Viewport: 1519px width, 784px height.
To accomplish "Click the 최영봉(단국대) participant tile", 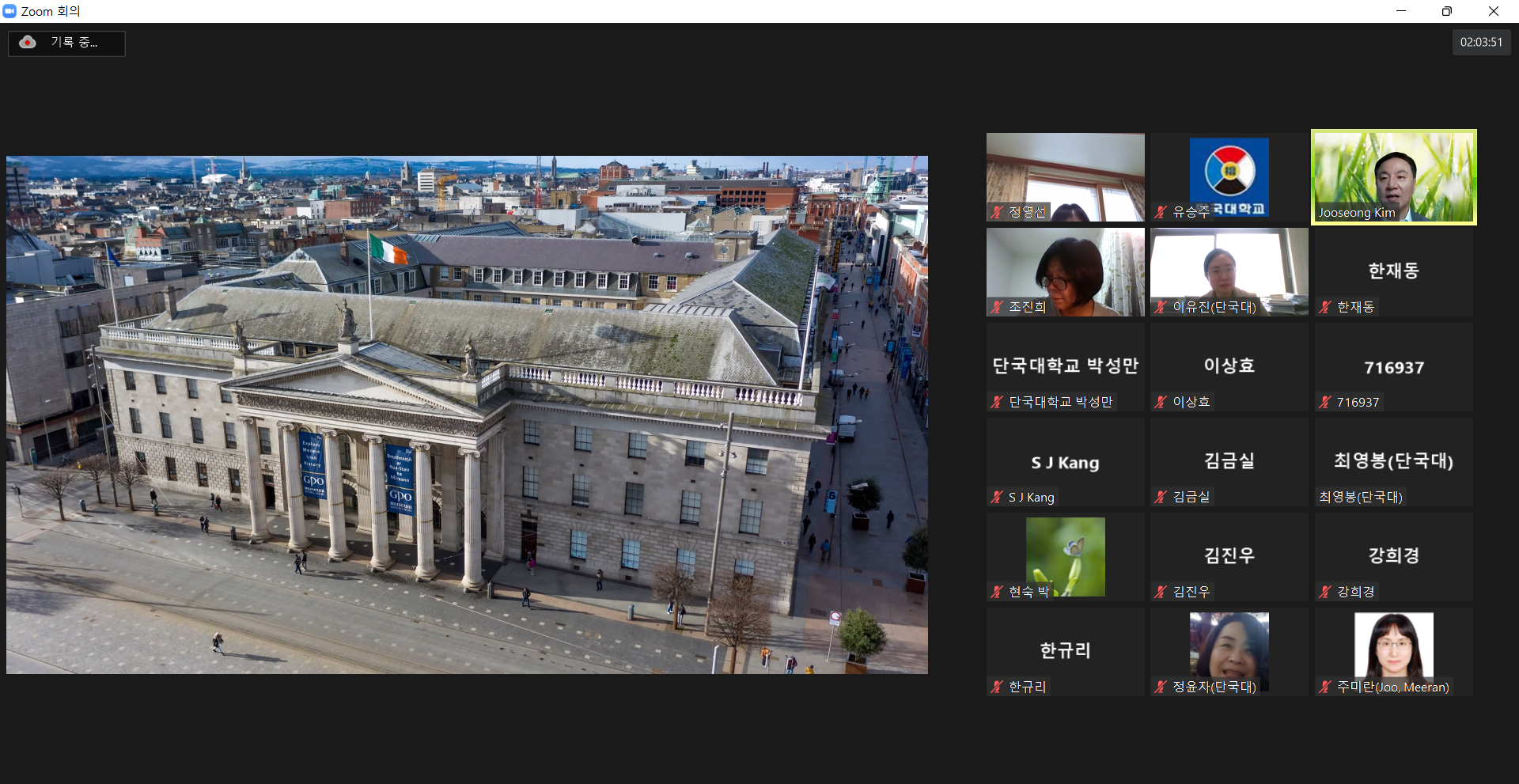I will tap(1393, 462).
